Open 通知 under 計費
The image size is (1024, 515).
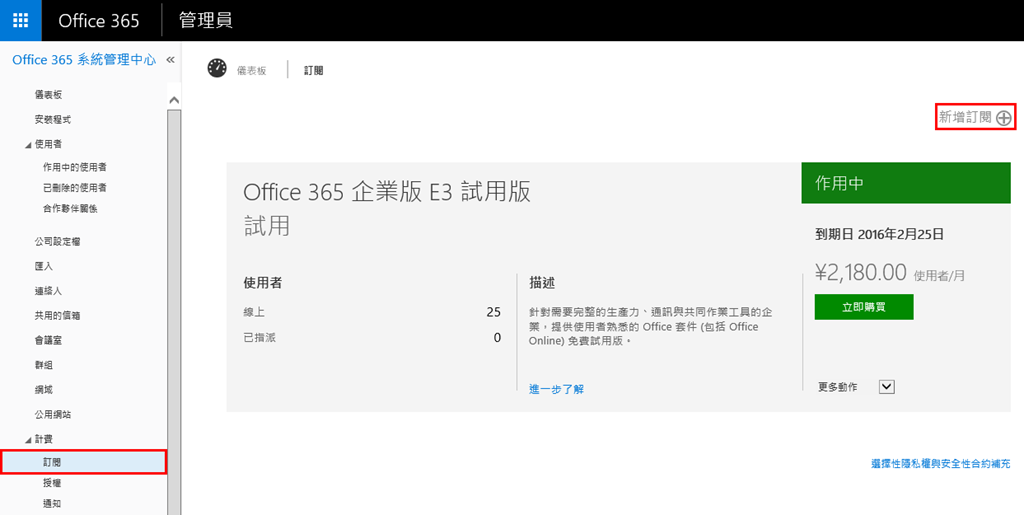point(52,503)
